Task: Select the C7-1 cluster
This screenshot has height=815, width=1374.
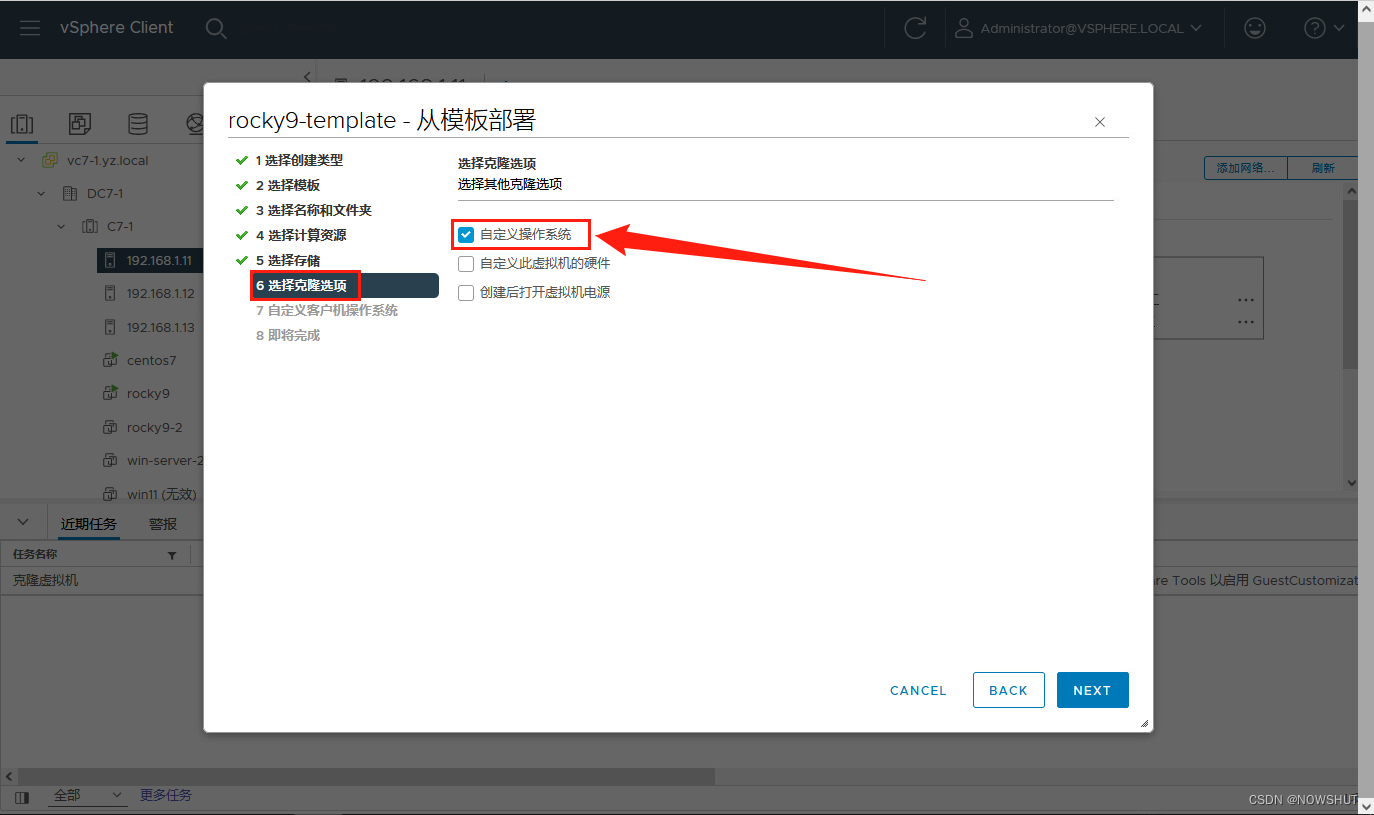Action: [120, 227]
